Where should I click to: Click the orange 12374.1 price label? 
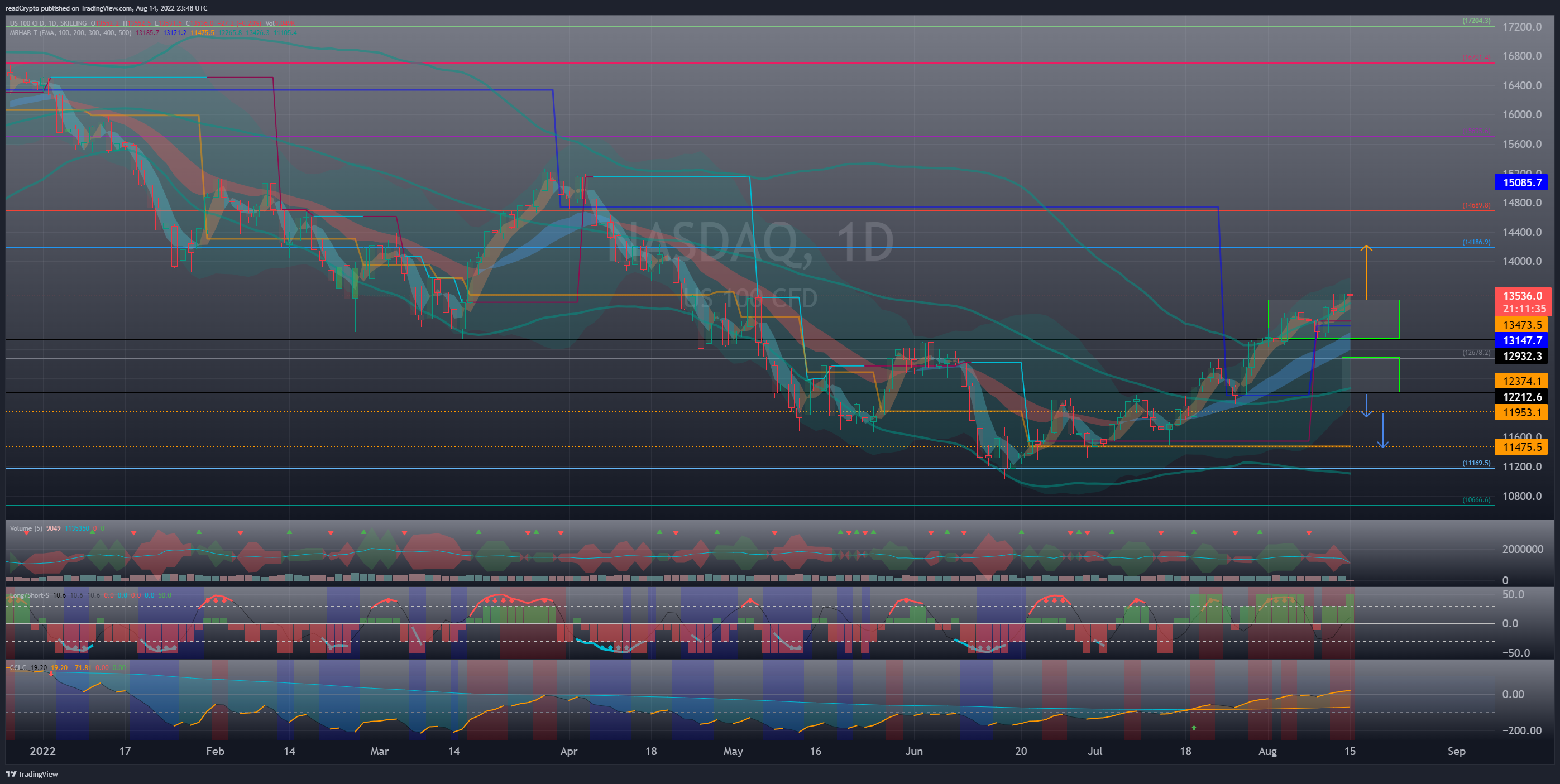tap(1520, 381)
